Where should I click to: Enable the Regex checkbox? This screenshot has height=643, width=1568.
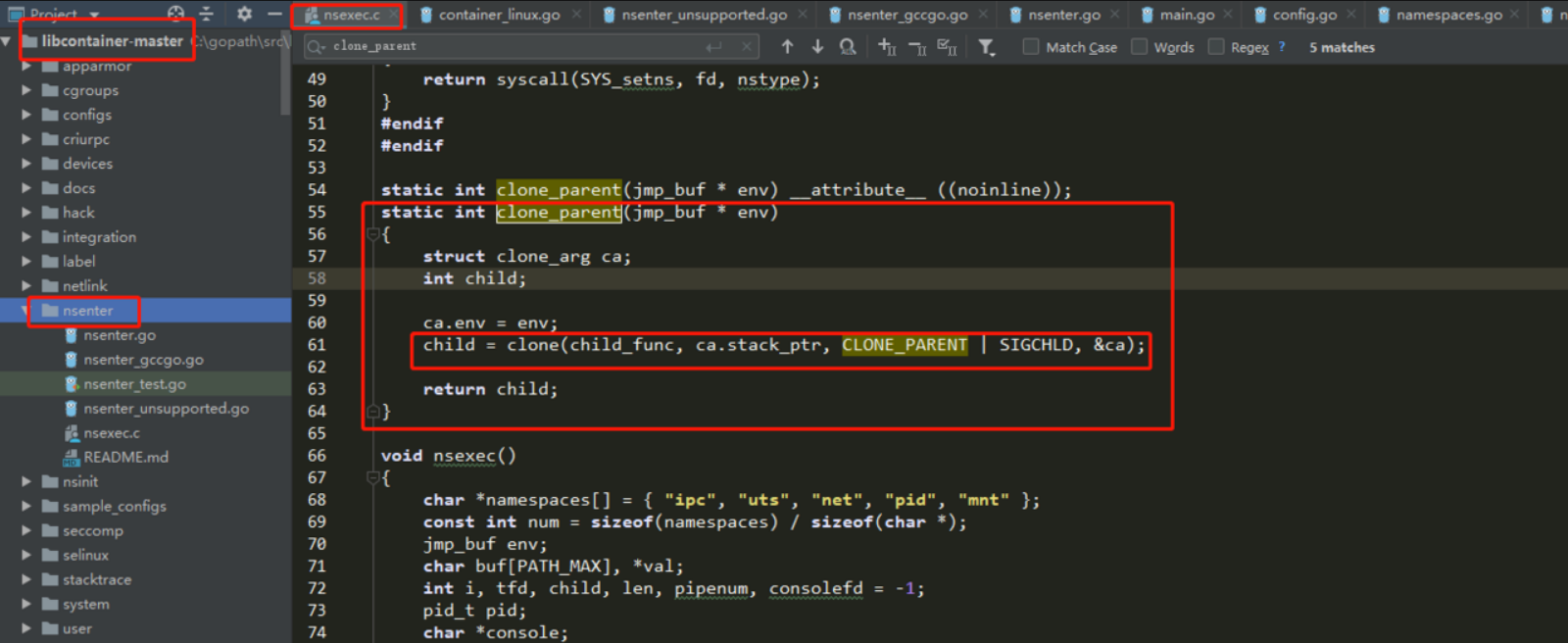(x=1216, y=47)
